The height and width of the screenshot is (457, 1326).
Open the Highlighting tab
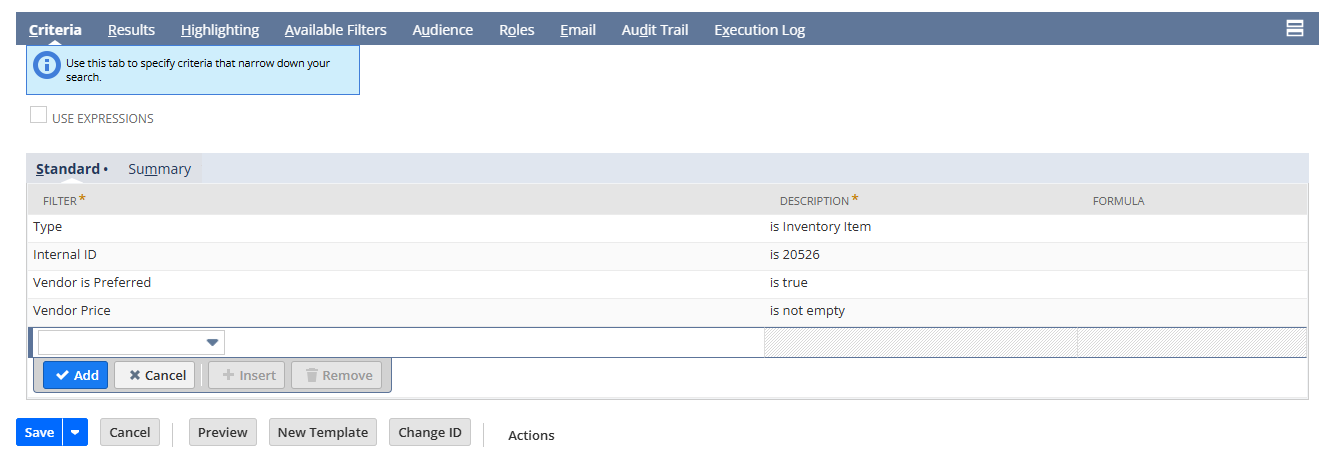click(x=220, y=30)
